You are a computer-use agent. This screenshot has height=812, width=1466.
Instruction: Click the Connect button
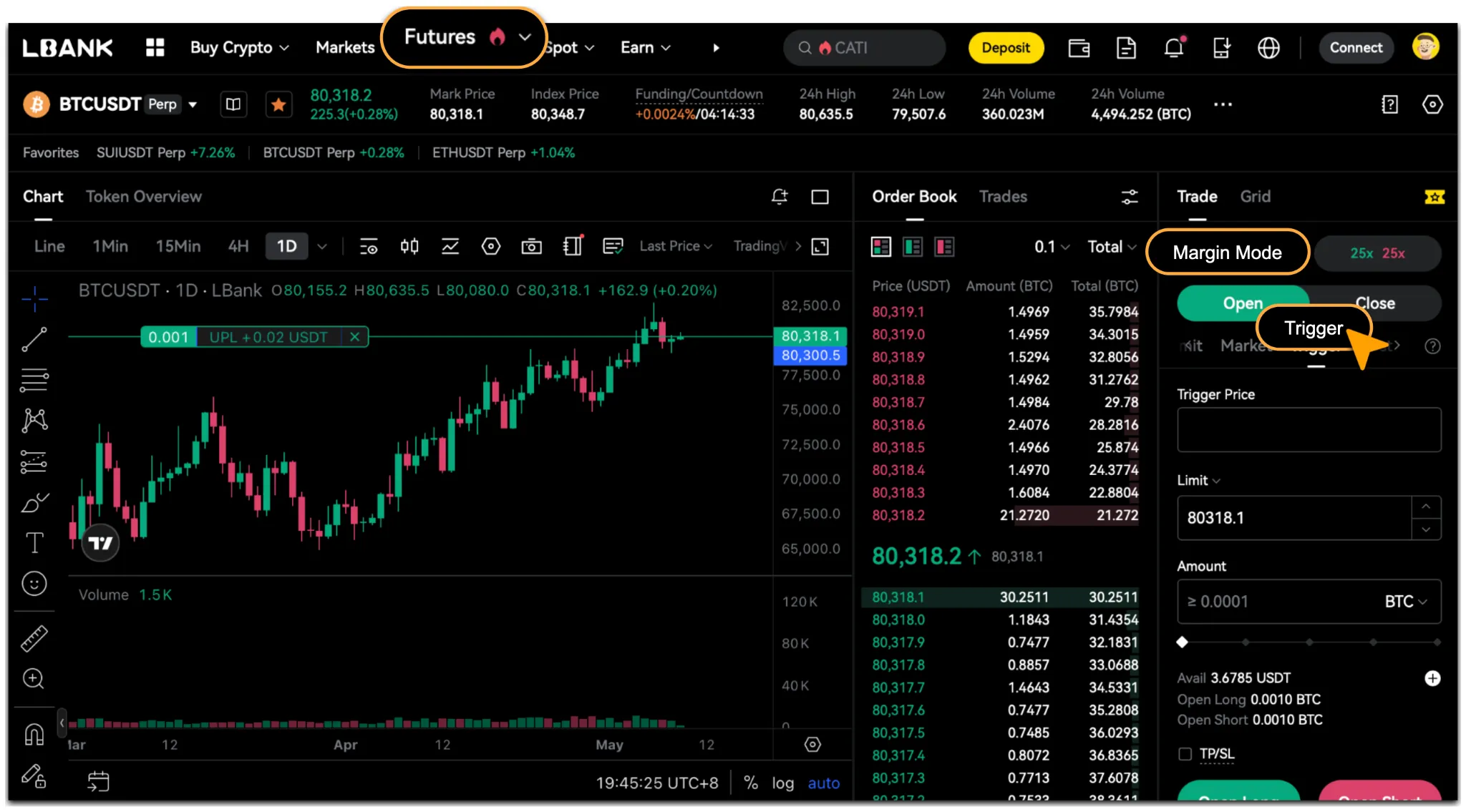[1356, 48]
